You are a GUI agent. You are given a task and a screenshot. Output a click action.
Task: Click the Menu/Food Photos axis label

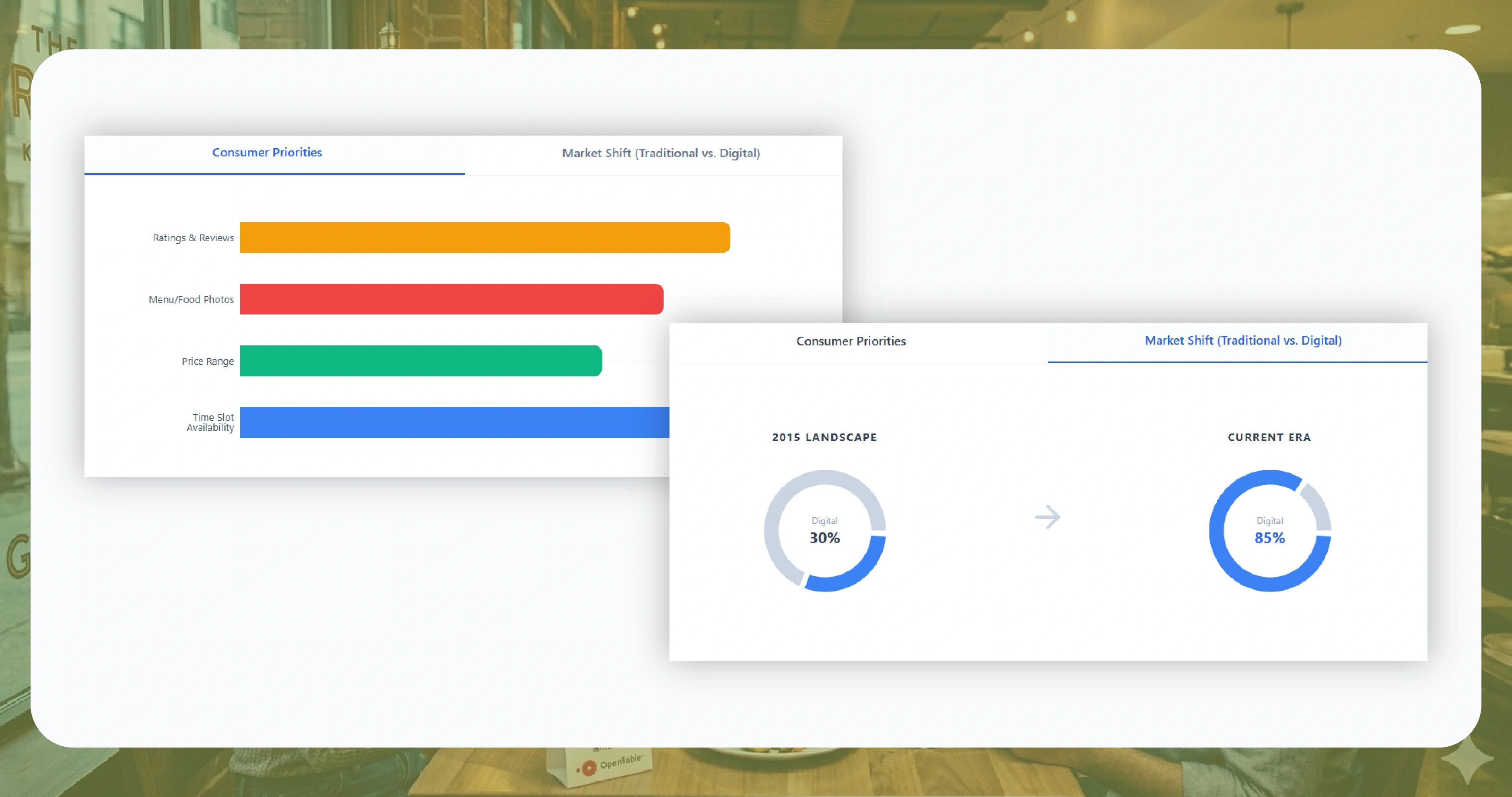coord(192,300)
